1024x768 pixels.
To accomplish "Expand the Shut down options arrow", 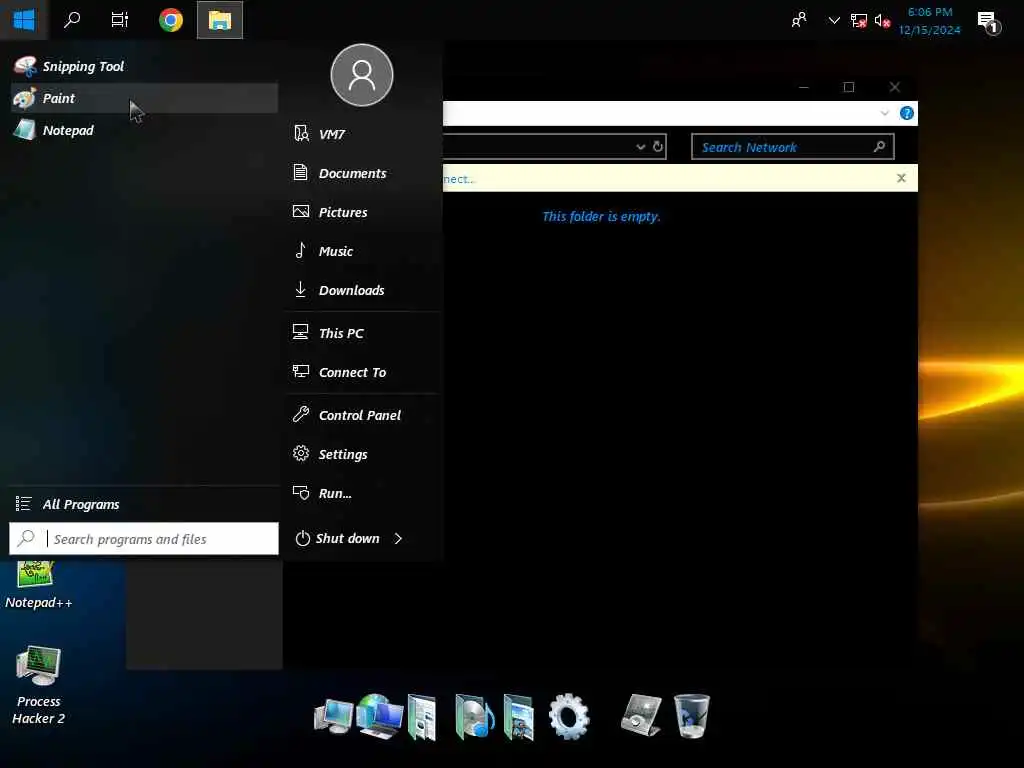I will click(398, 539).
